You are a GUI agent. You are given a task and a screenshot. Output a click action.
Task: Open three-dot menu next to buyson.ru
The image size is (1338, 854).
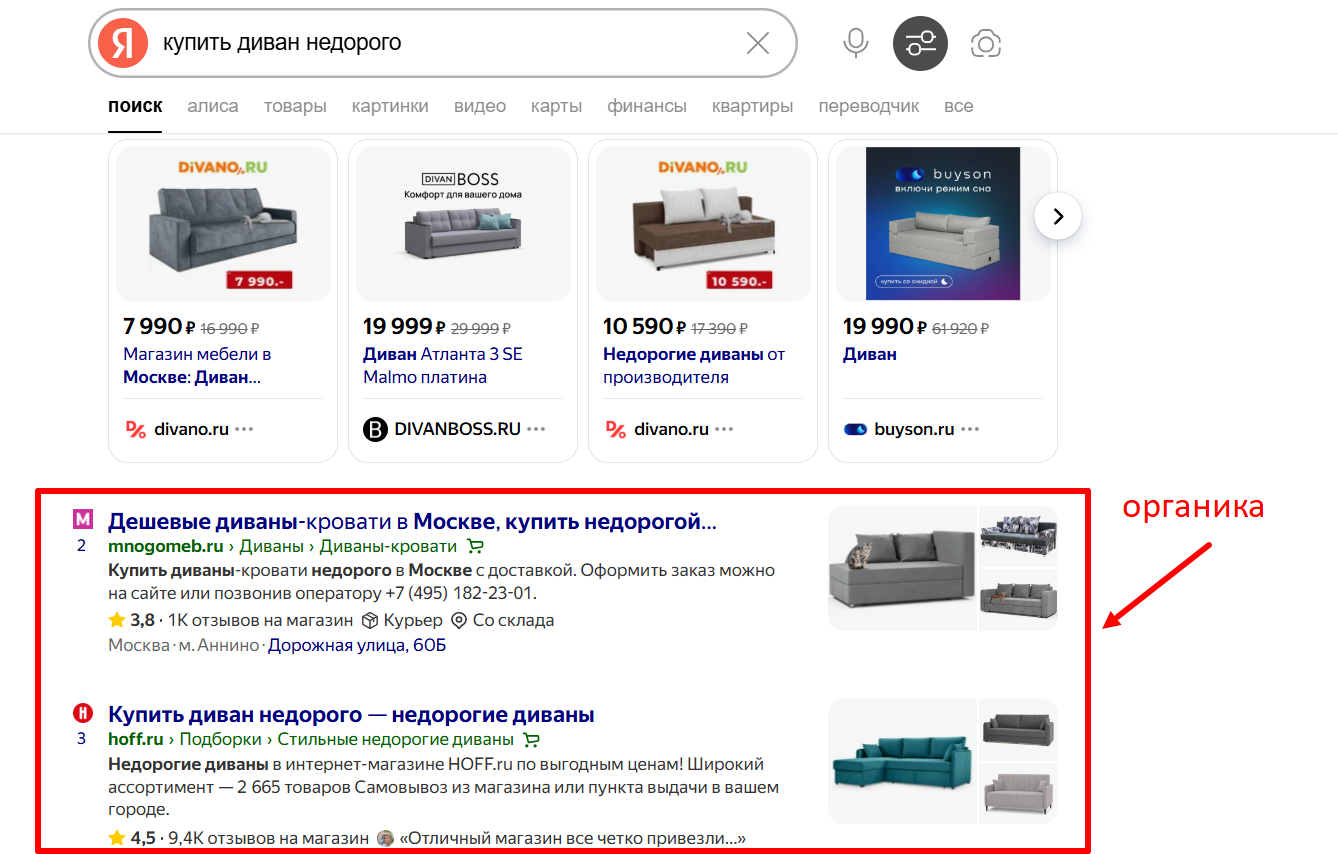click(x=970, y=429)
